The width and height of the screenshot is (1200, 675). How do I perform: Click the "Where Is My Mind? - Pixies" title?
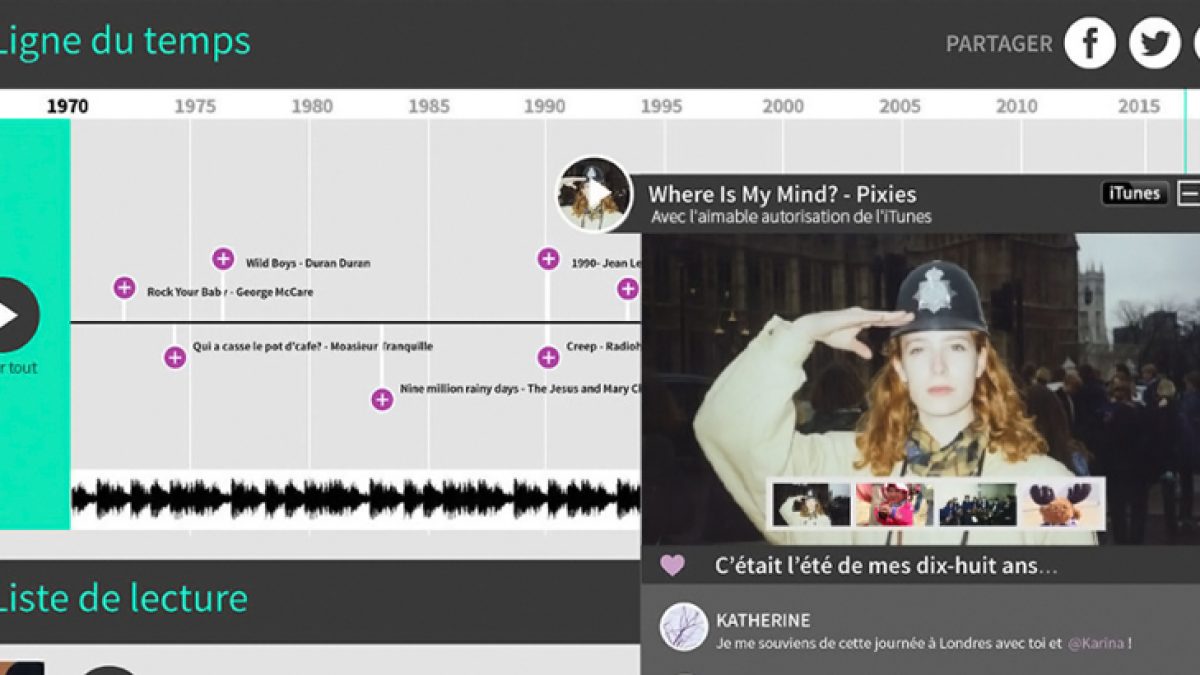[x=782, y=194]
